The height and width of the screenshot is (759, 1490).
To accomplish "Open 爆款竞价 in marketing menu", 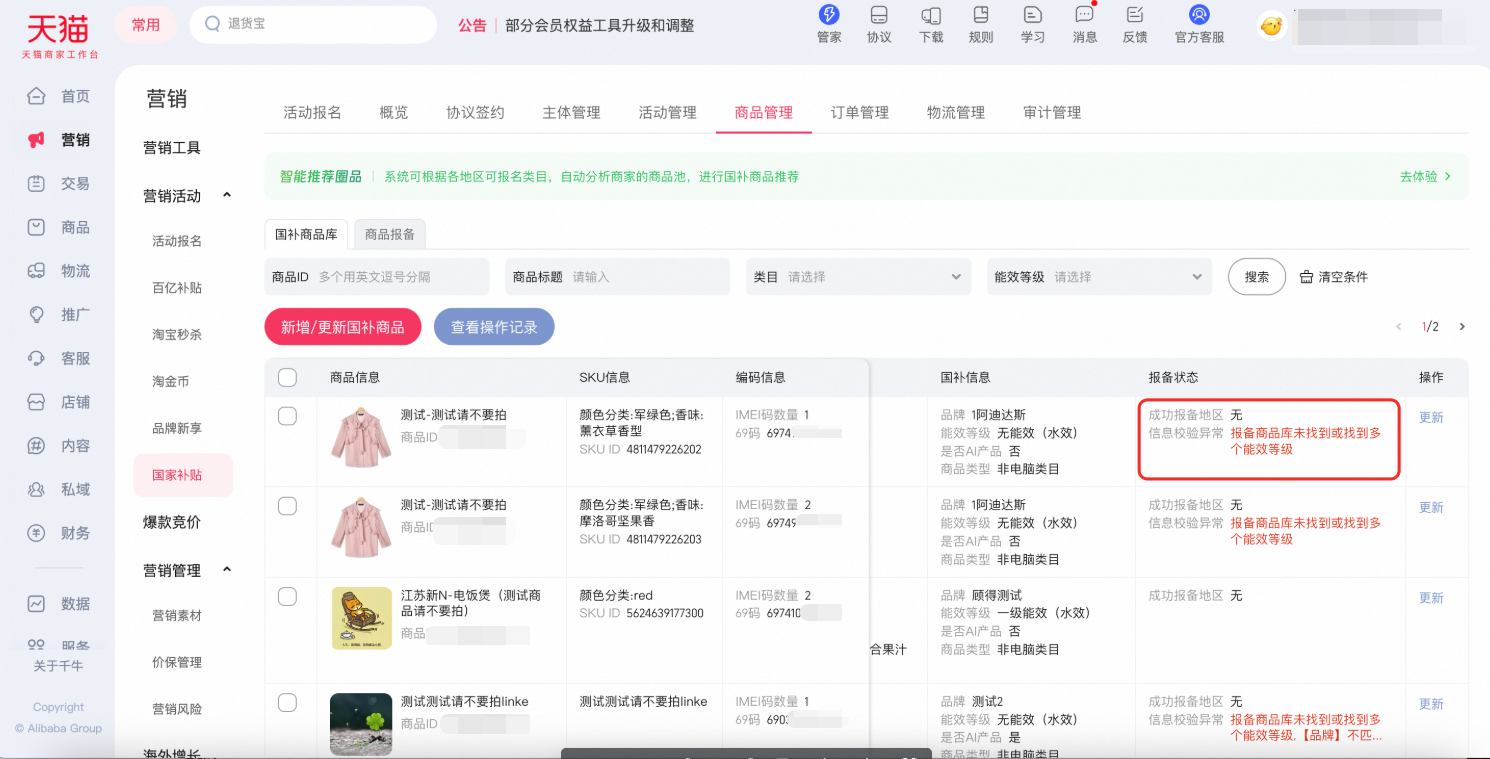I will (x=172, y=522).
